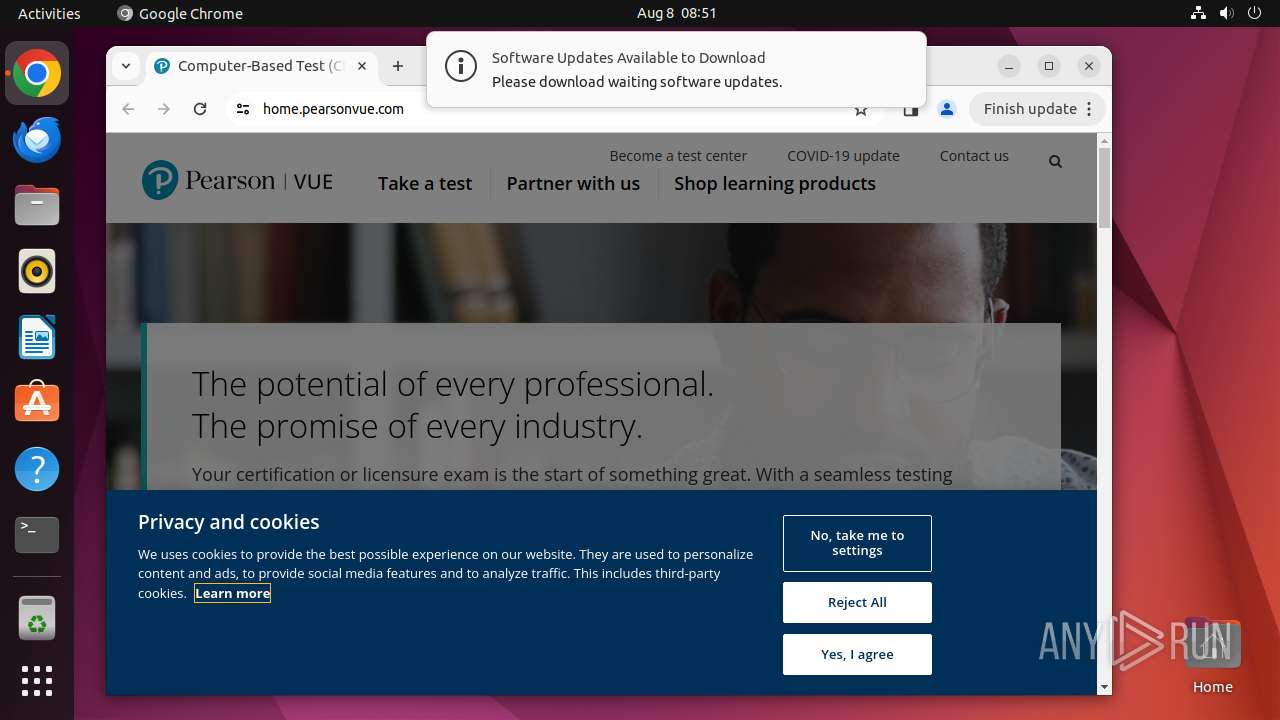
Task: Click the Software Updates Available notification
Action: pyautogui.click(x=676, y=69)
